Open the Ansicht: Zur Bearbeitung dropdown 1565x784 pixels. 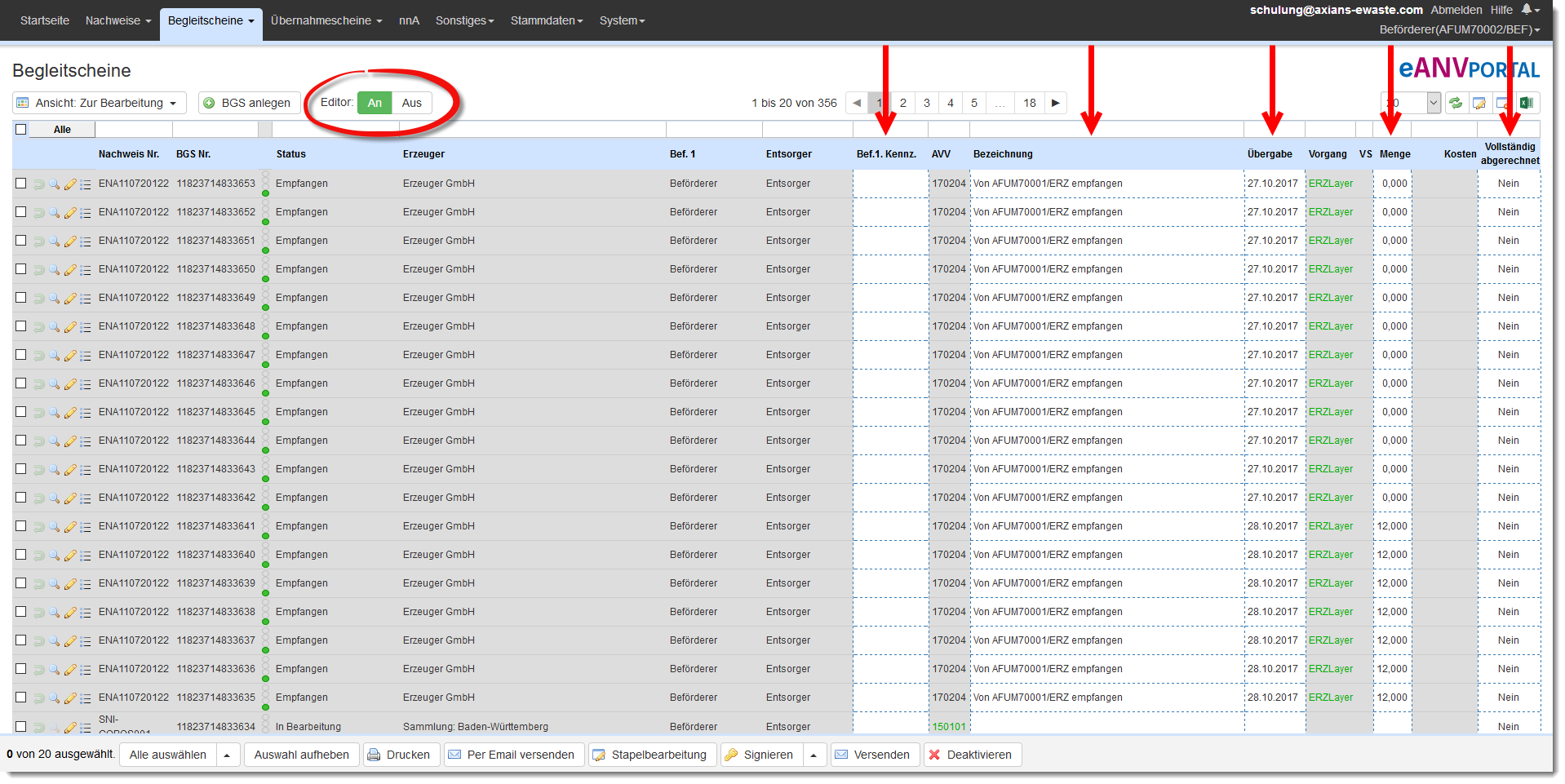coord(100,103)
